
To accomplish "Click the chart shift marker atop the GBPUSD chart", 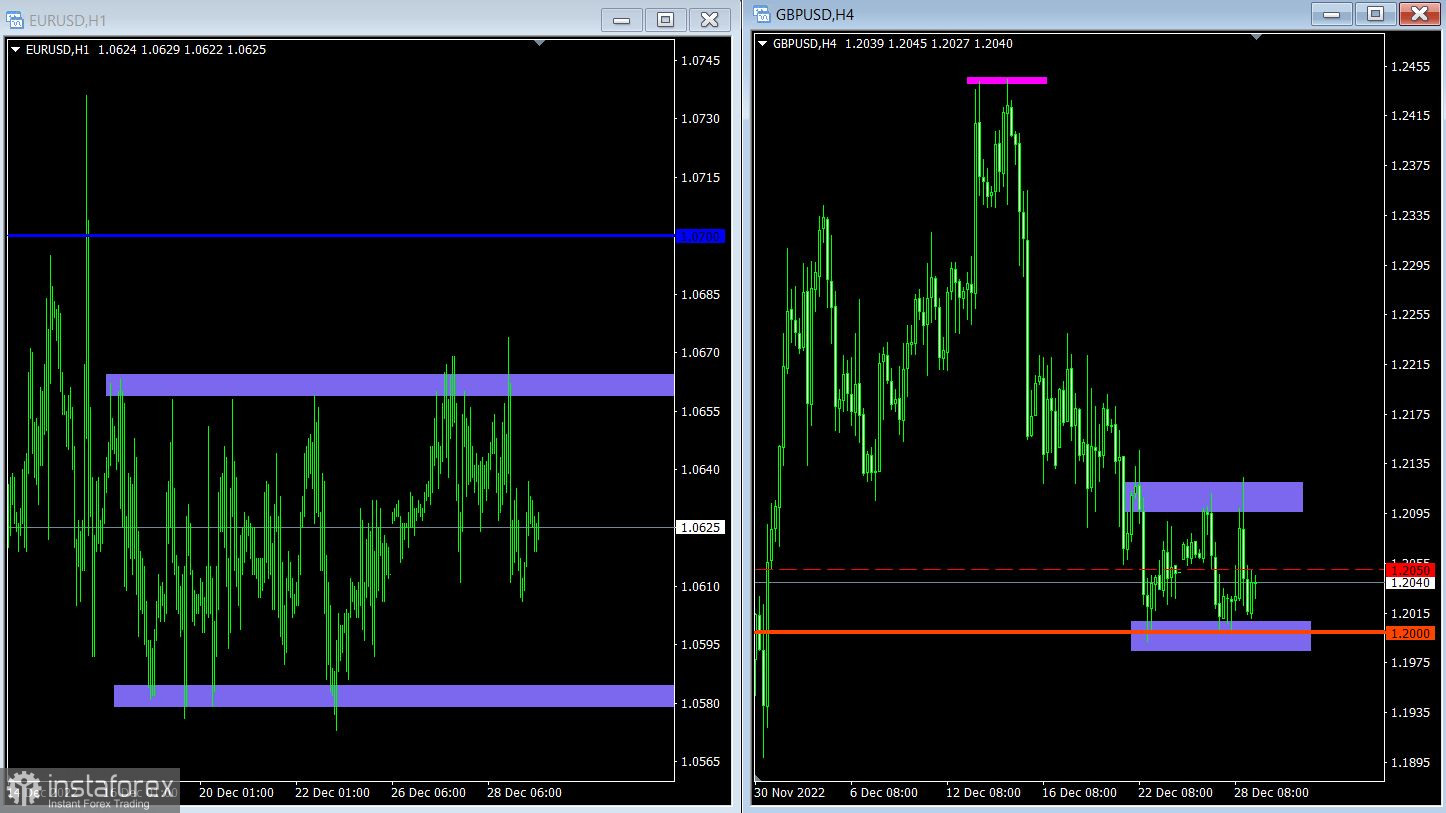I will tap(1257, 37).
